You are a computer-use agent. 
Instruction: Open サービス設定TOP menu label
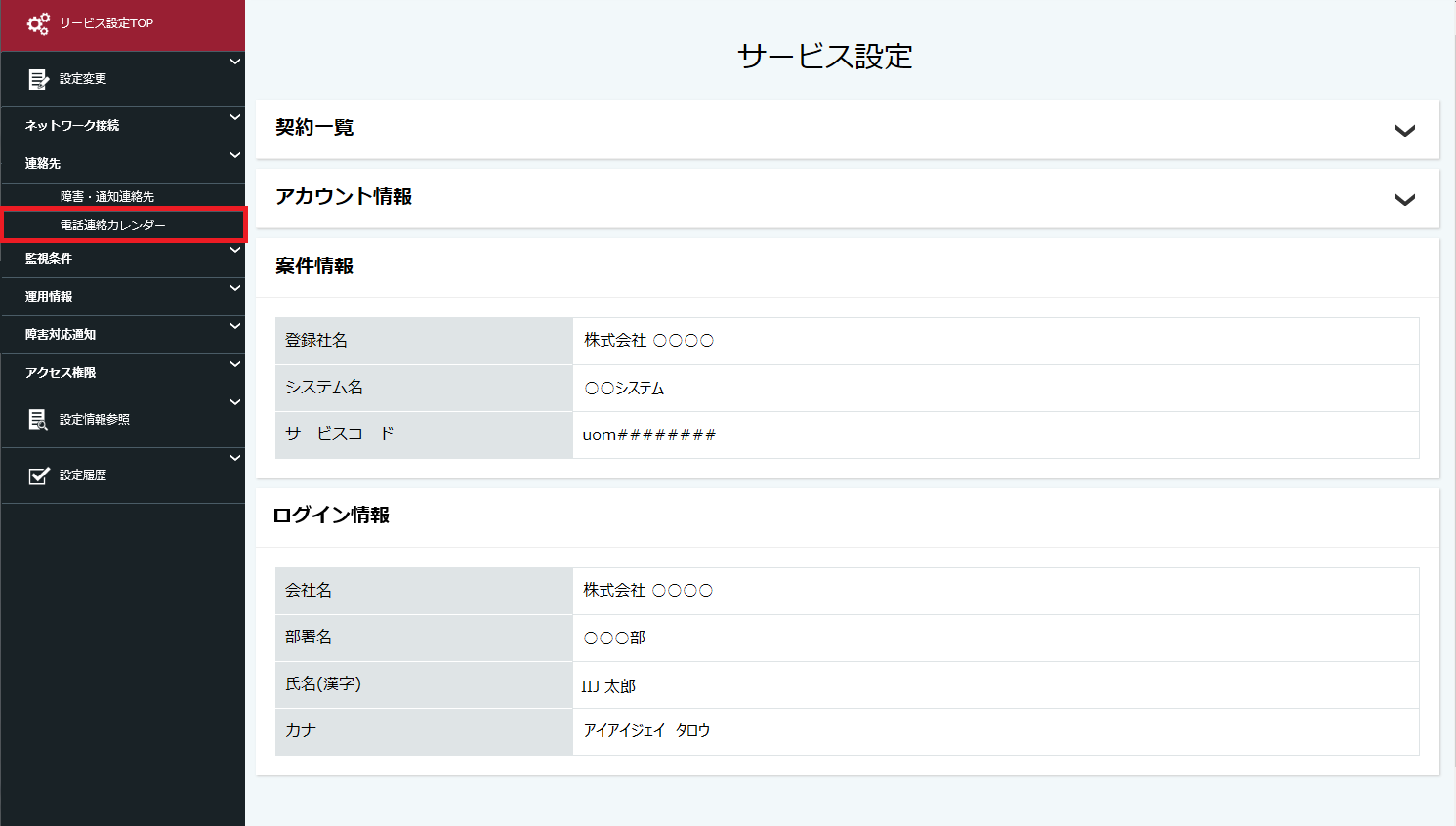[x=106, y=23]
